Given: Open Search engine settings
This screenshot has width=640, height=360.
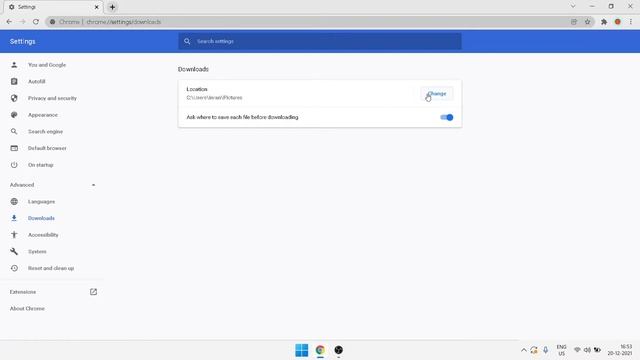Looking at the screenshot, I should pos(45,132).
